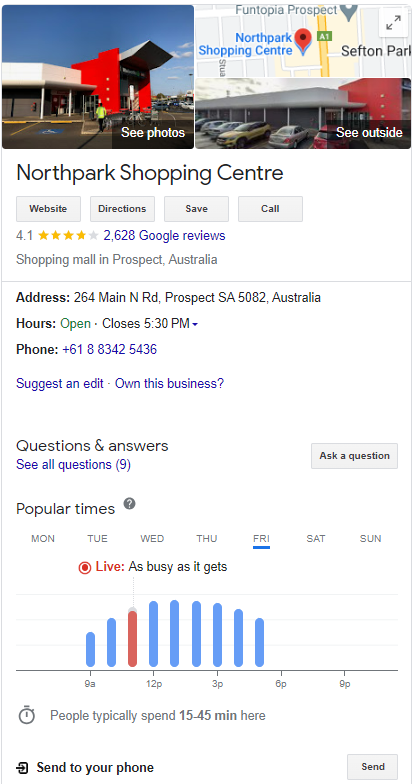Select the SUN popular times tab
Screen dimensions: 415x784
tap(370, 538)
